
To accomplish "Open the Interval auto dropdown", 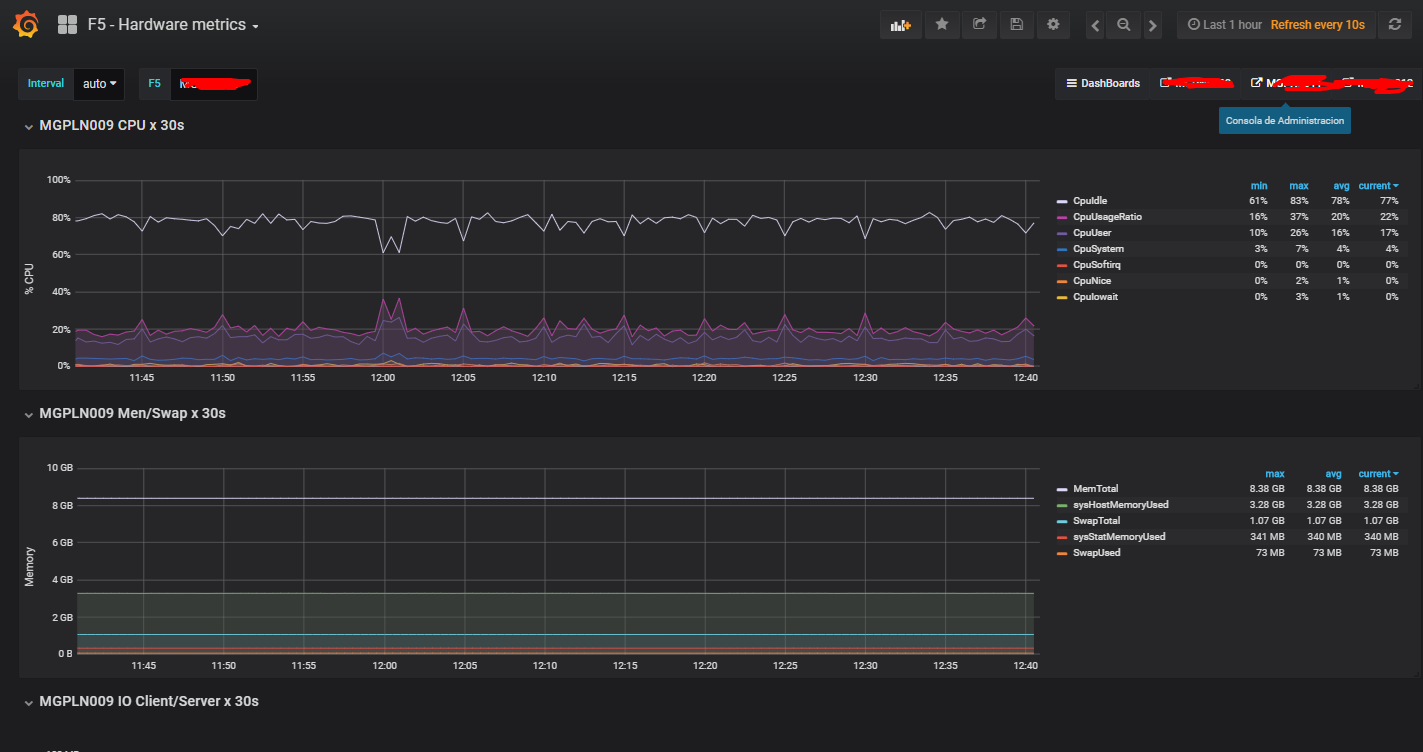I will 99,84.
